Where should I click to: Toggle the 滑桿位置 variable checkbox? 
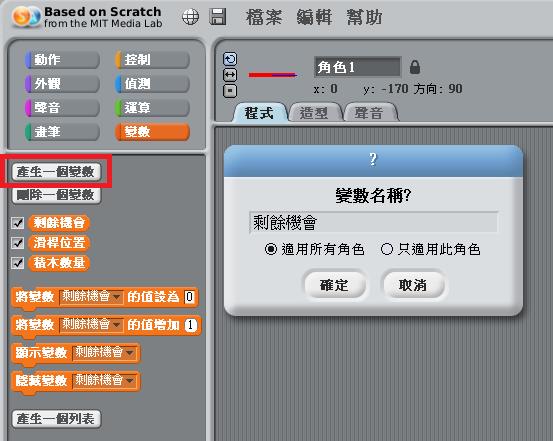[18, 243]
